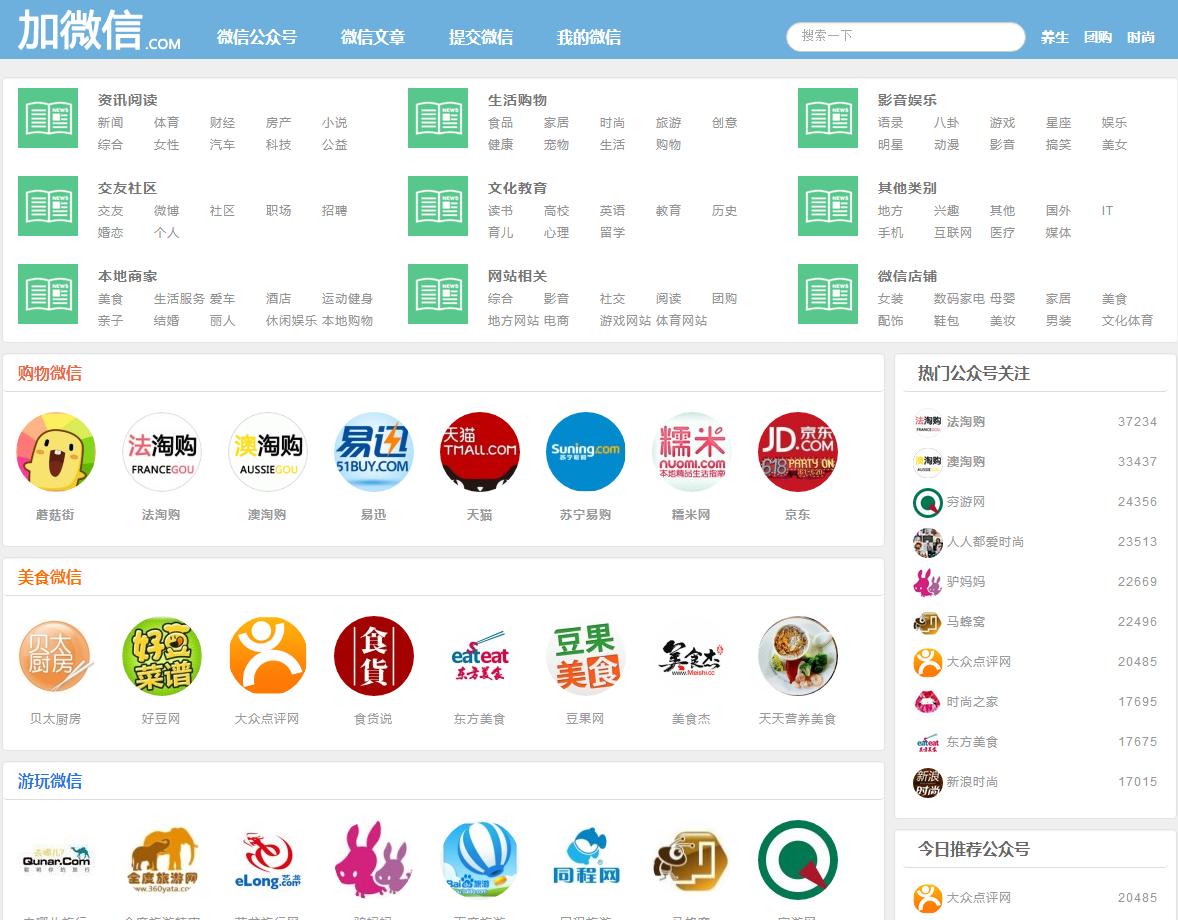Open the red 食货 logo

373,656
